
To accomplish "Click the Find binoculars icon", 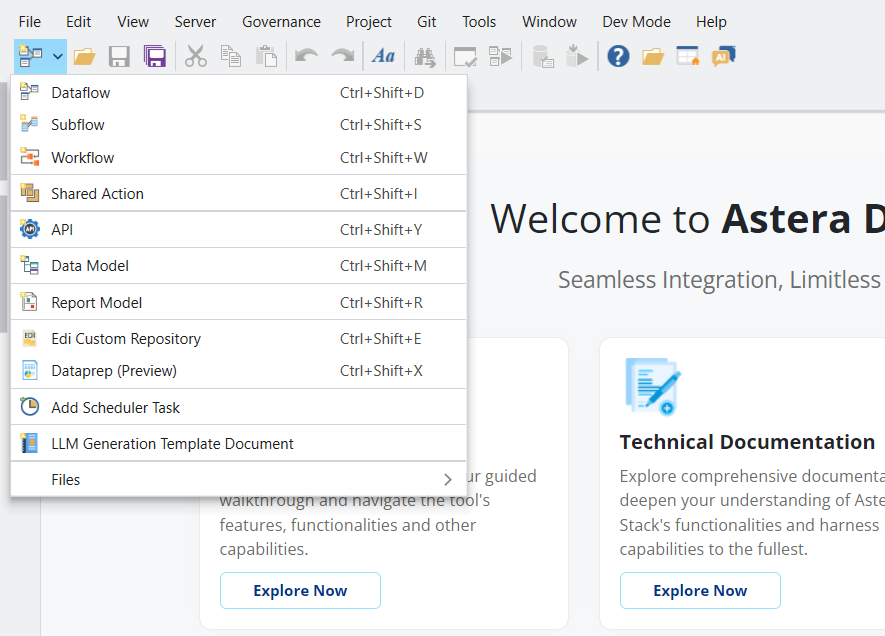I will tap(425, 57).
